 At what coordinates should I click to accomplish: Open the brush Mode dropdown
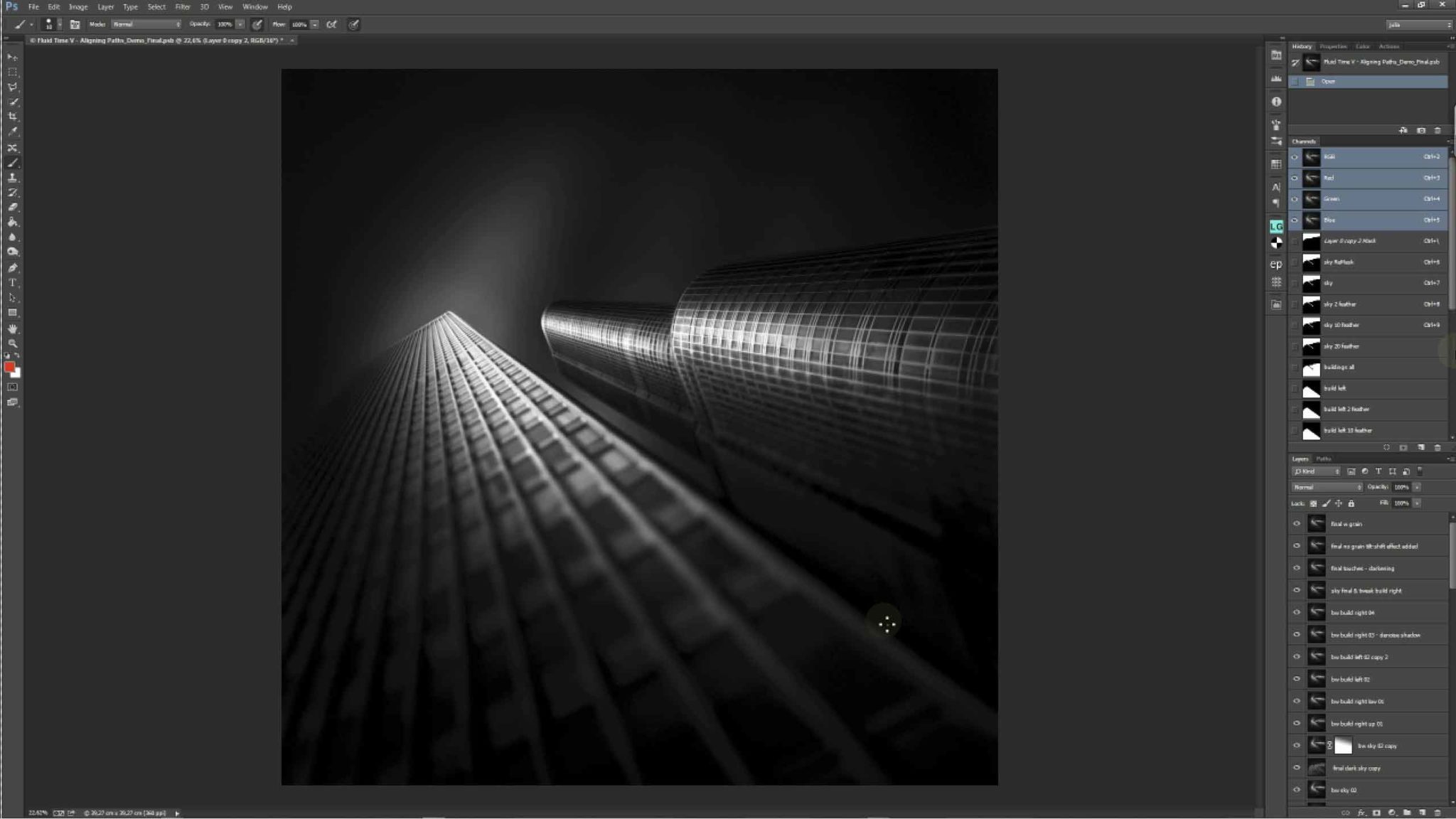(x=146, y=24)
